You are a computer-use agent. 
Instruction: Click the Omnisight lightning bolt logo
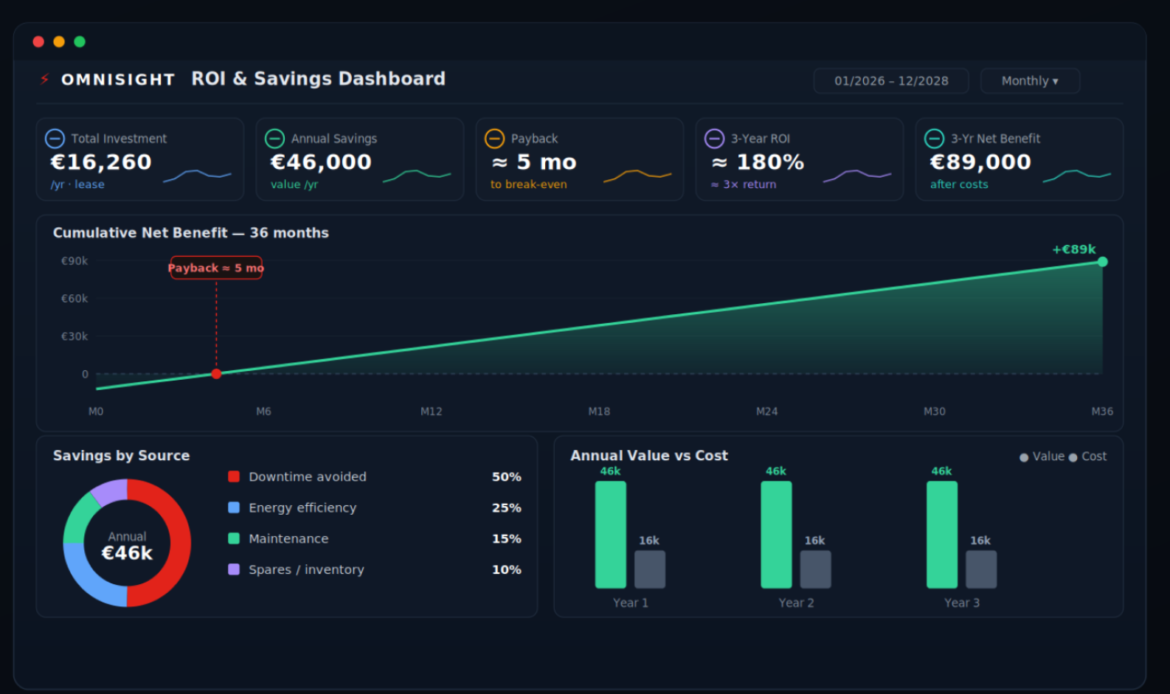pos(45,79)
